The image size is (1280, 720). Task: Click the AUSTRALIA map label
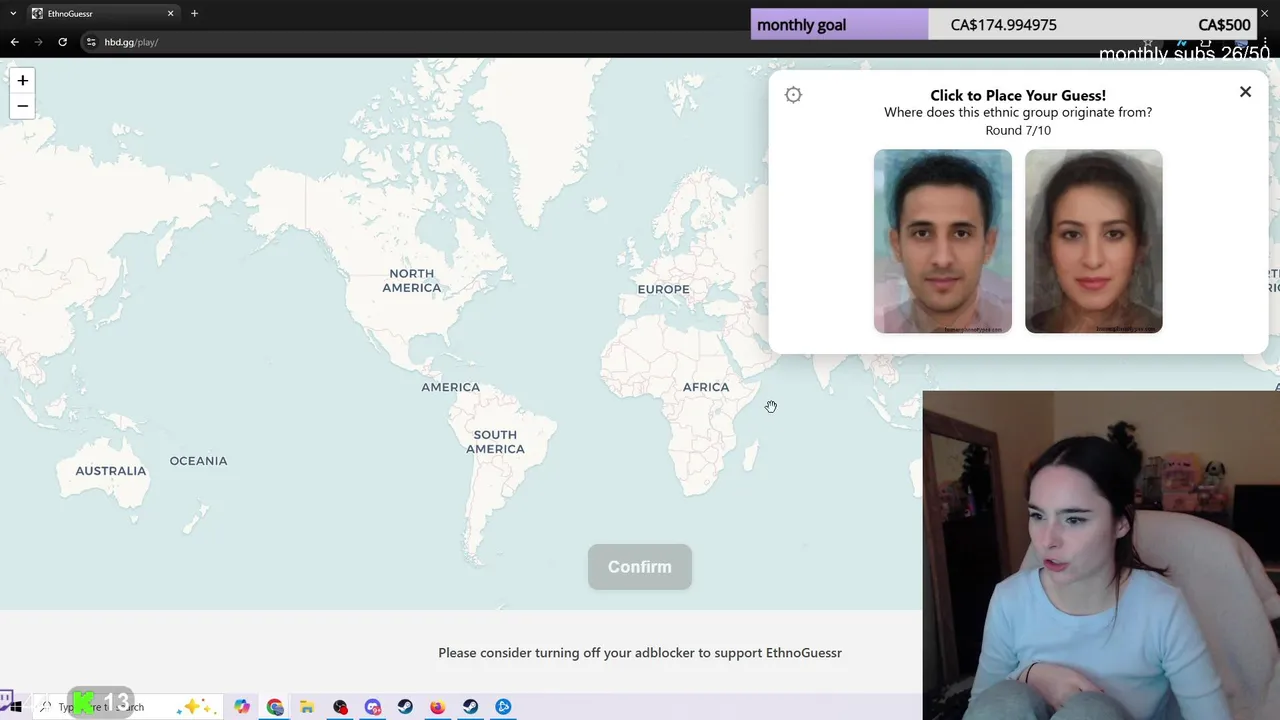(111, 471)
